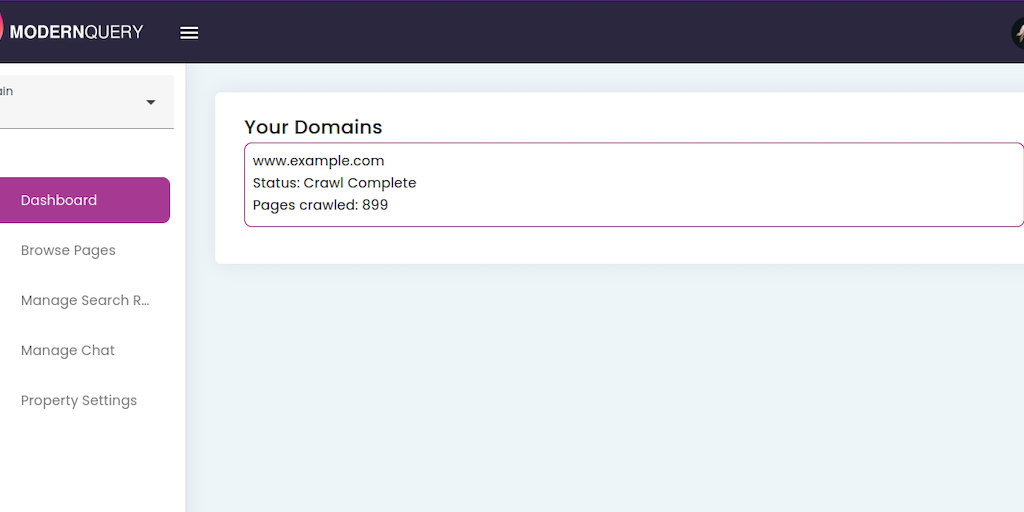Click 'Status: Crawl Complete' text

click(334, 183)
